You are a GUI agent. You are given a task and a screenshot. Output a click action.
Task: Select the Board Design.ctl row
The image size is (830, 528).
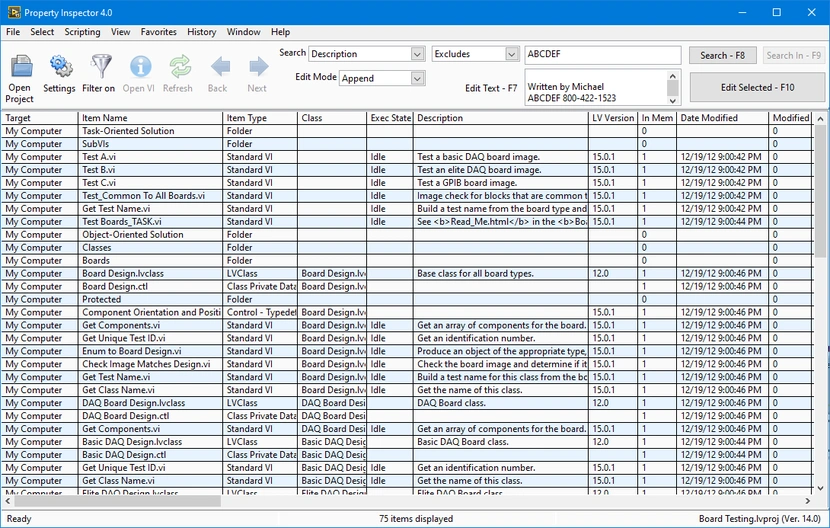tap(407, 287)
